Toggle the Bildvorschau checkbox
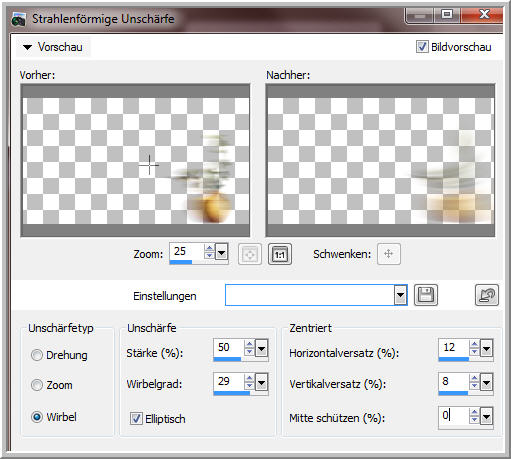This screenshot has height=459, width=511. 422,47
